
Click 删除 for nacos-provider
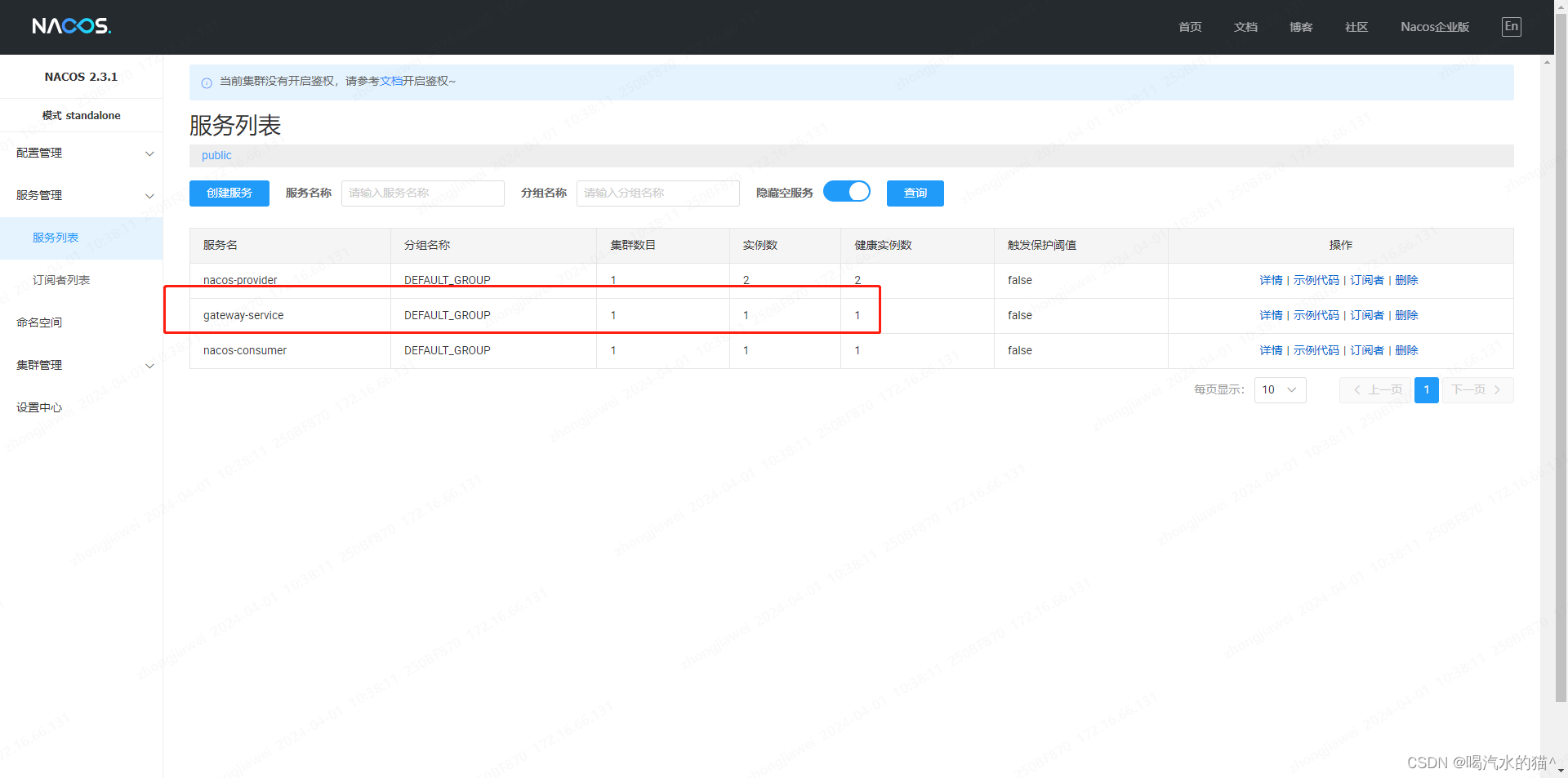click(x=1406, y=280)
